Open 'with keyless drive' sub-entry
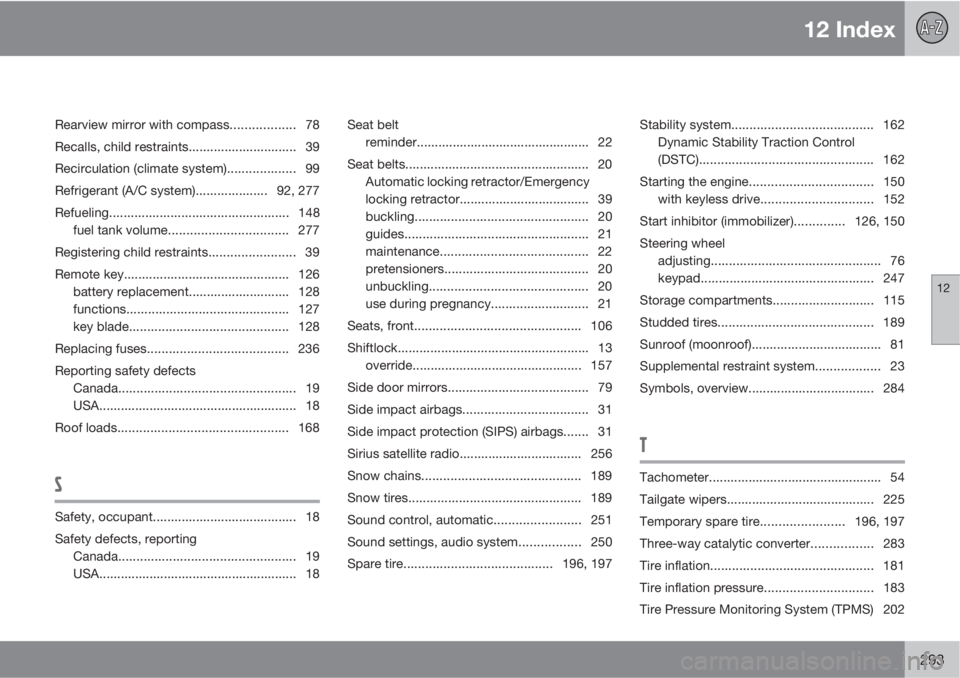Image resolution: width=960 pixels, height=678 pixels. coord(781,200)
